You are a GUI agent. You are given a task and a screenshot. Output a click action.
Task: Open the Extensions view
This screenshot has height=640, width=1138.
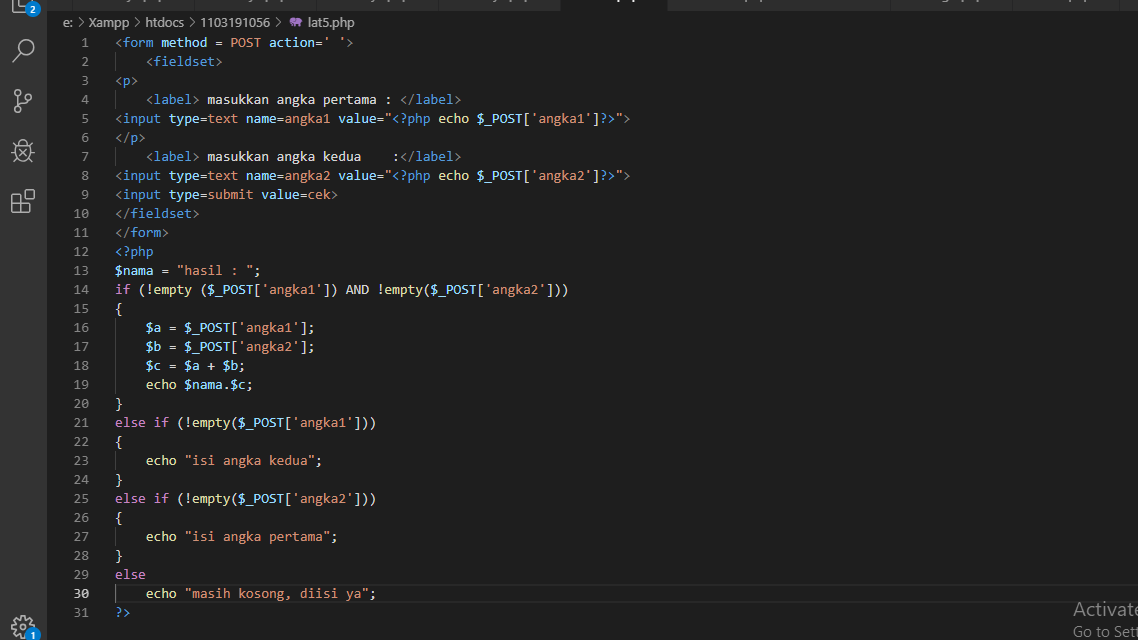pos(23,201)
